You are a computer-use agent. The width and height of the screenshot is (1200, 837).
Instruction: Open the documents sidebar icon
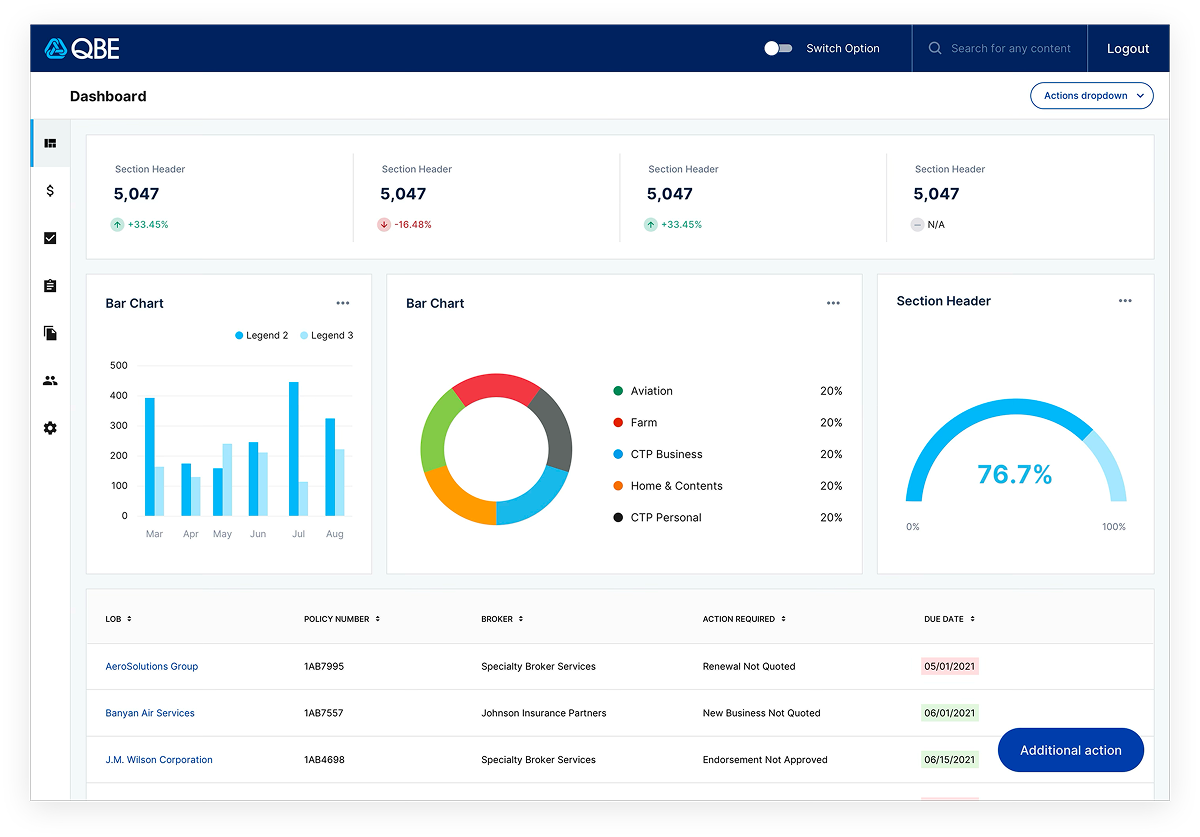50,333
